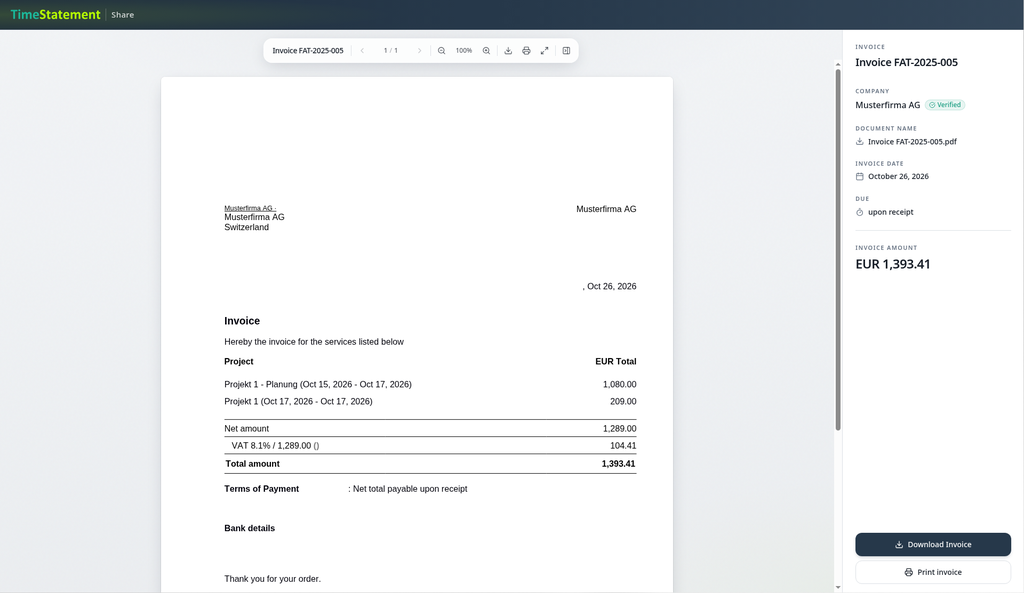1024x593 pixels.
Task: Click the EUR Total column header
Action: 615,361
